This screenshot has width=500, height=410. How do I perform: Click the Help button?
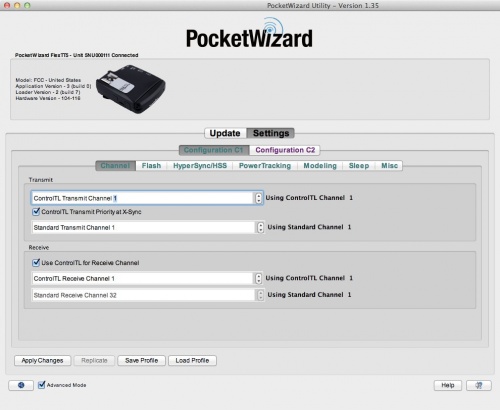[x=448, y=385]
